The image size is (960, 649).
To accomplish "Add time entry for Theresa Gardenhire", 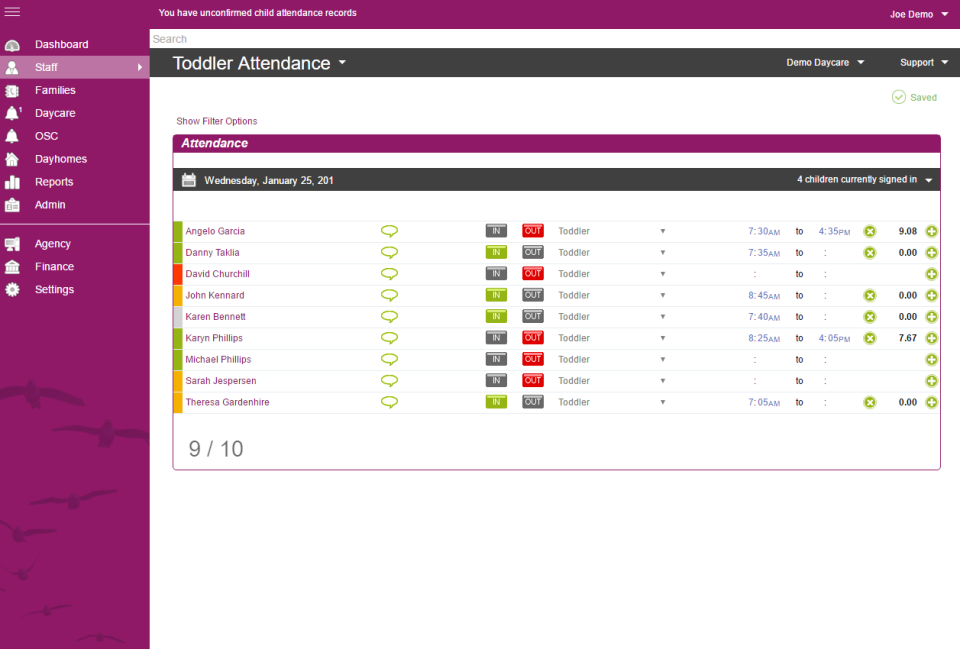I will [x=931, y=402].
